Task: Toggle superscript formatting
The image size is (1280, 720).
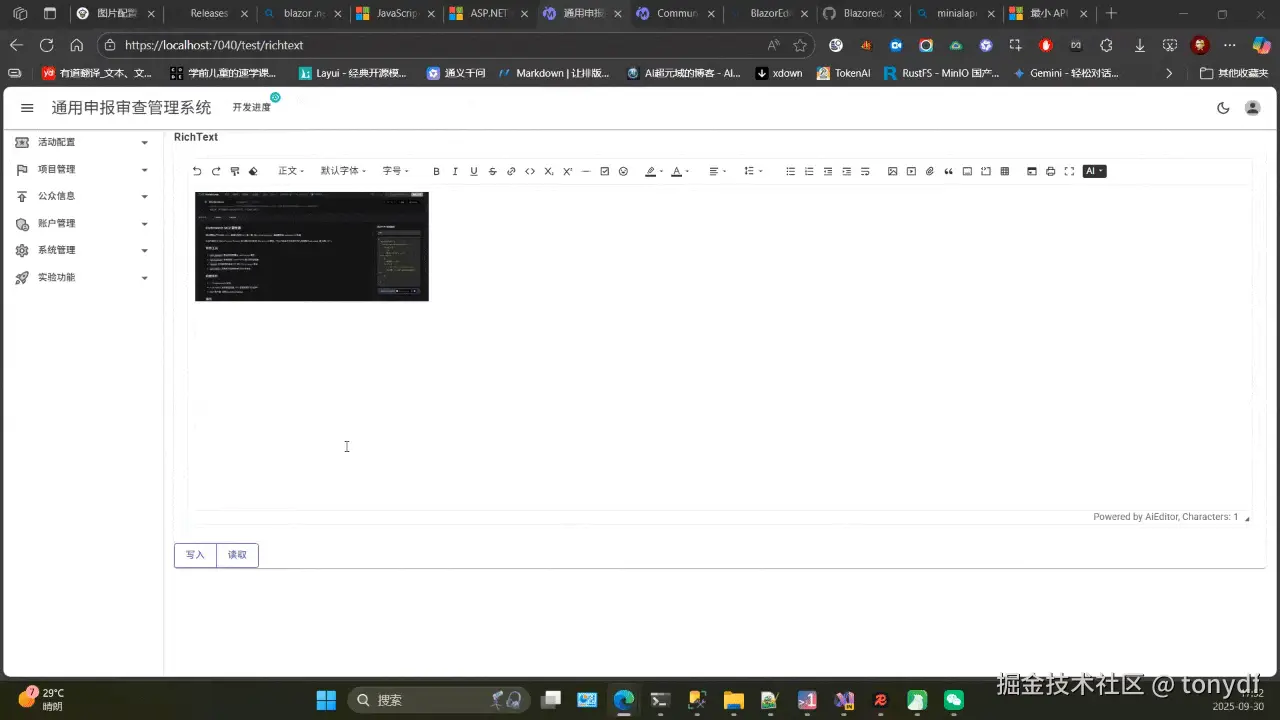Action: (567, 171)
